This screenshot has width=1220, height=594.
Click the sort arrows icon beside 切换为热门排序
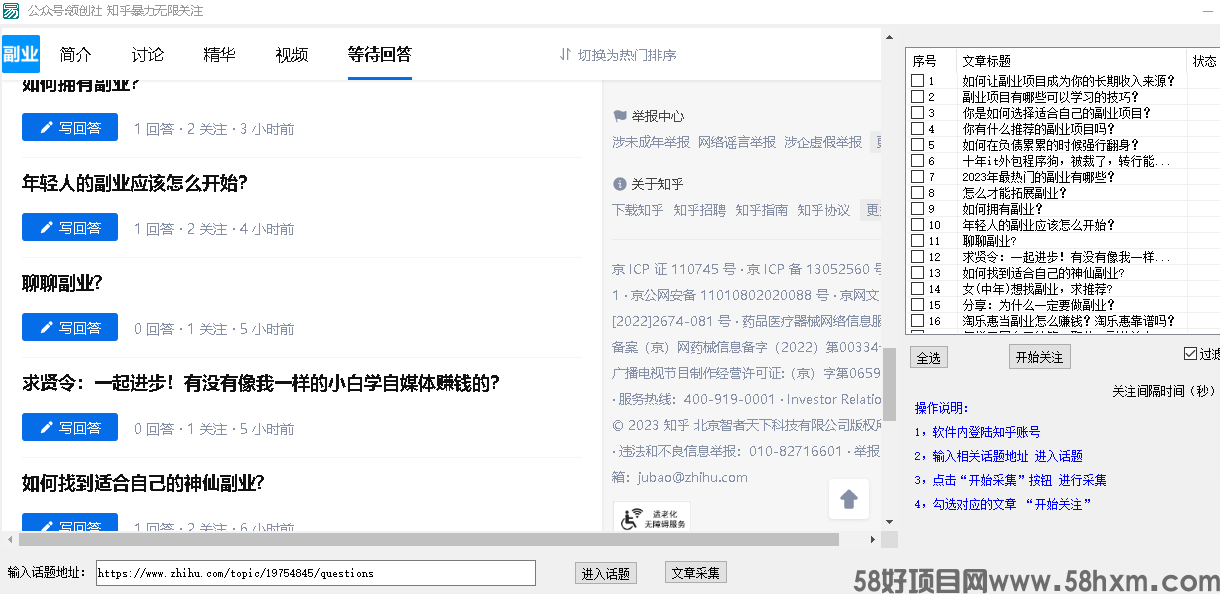565,54
